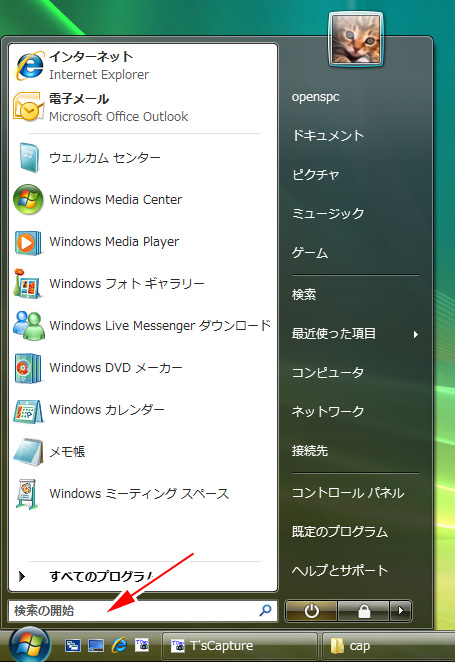Open ヘルプとサポート
Image resolution: width=455 pixels, height=662 pixels.
coord(340,570)
